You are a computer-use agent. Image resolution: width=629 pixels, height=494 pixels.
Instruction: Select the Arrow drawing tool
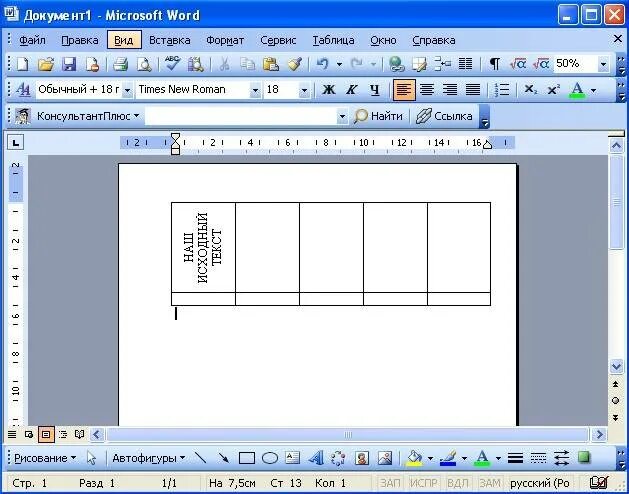coord(223,458)
